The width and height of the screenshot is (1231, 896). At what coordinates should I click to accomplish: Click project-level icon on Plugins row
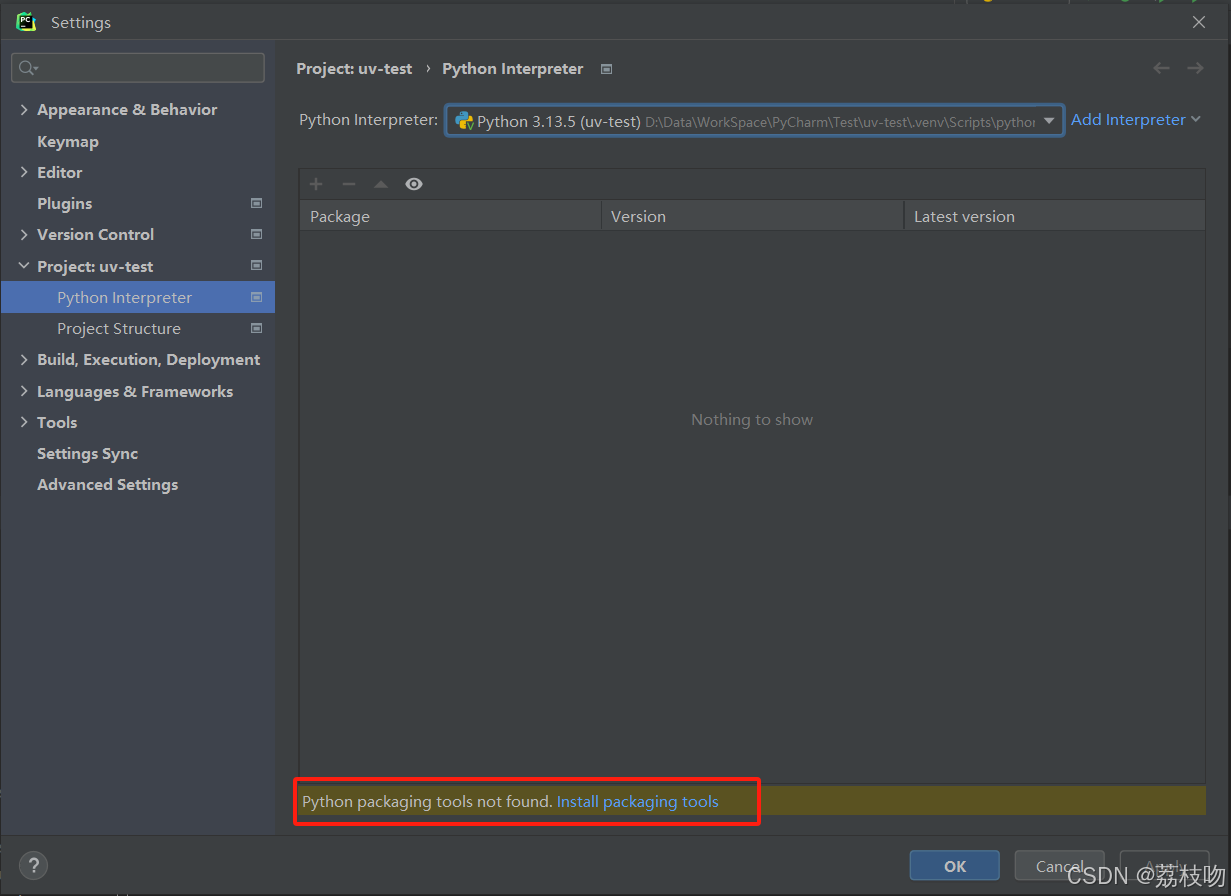[x=256, y=203]
